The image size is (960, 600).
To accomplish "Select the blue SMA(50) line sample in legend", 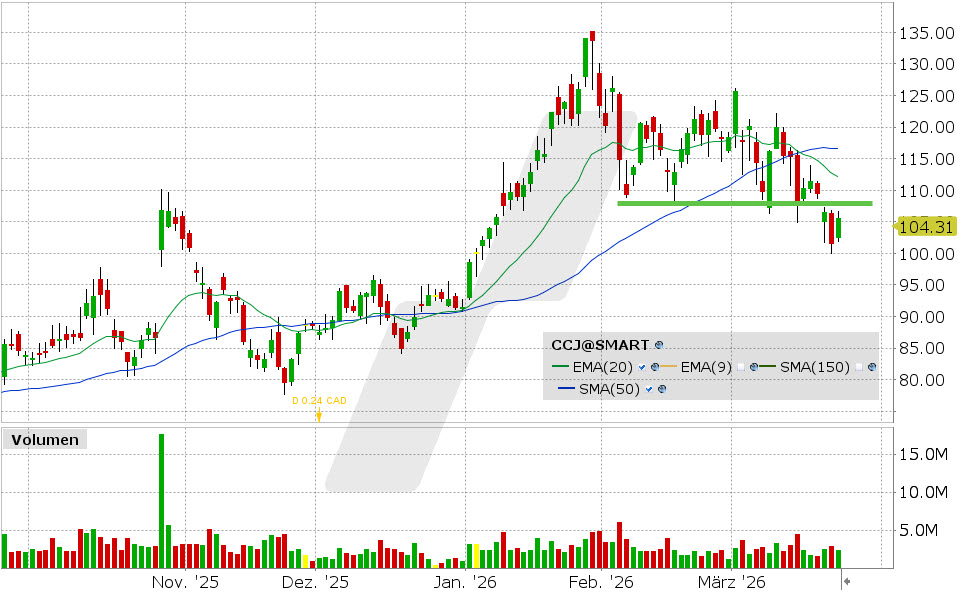I will coord(566,387).
